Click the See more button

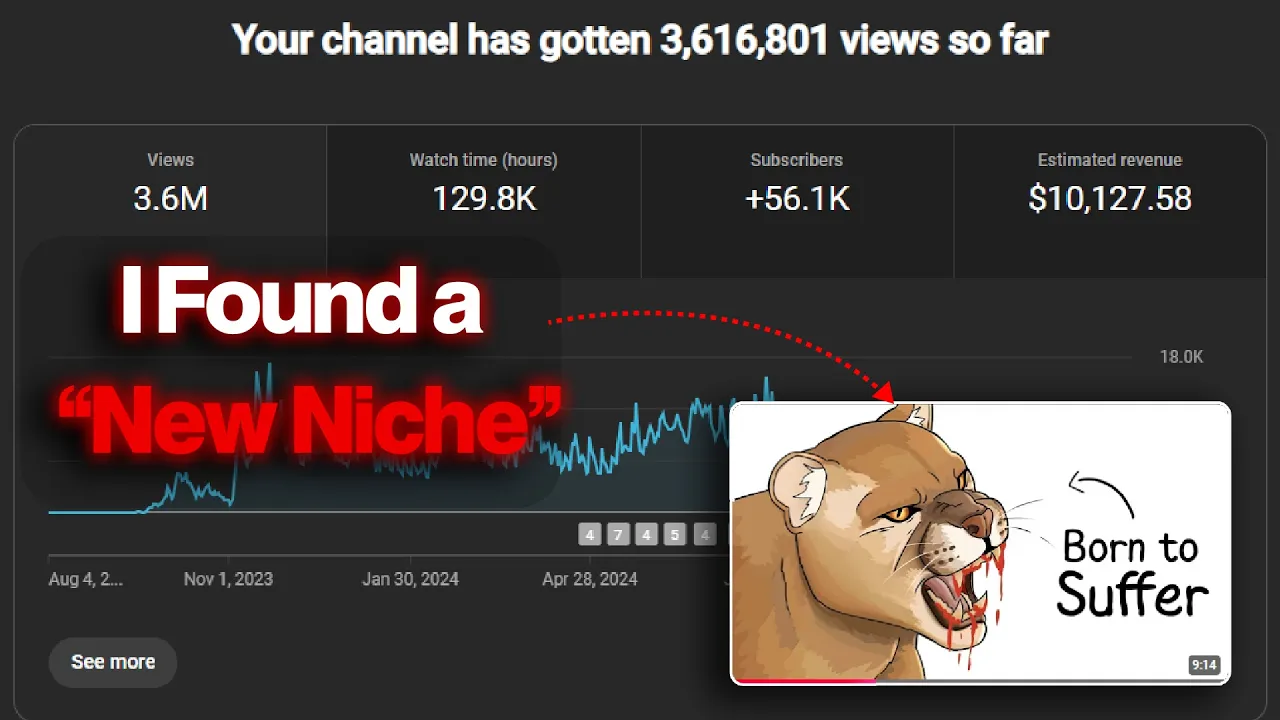[x=113, y=662]
